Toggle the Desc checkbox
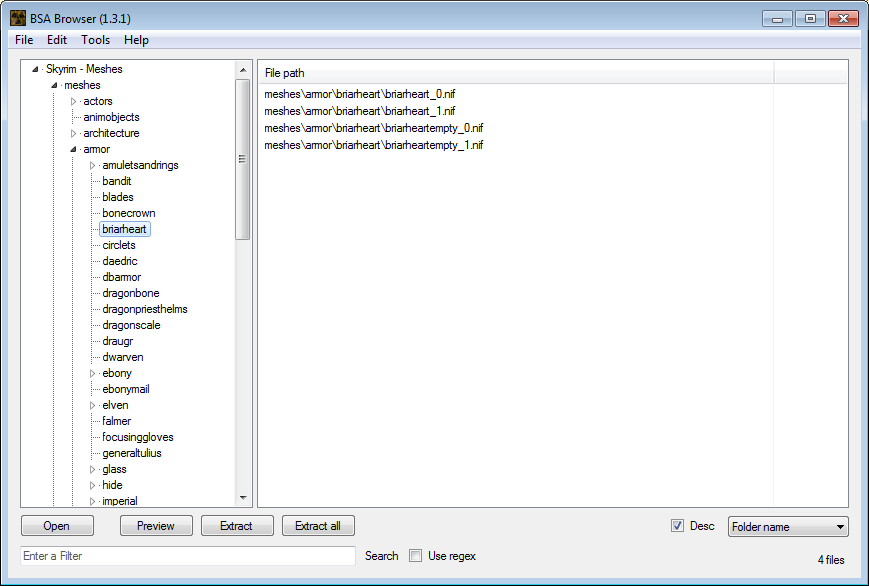Viewport: 869px width, 586px height. coord(677,526)
